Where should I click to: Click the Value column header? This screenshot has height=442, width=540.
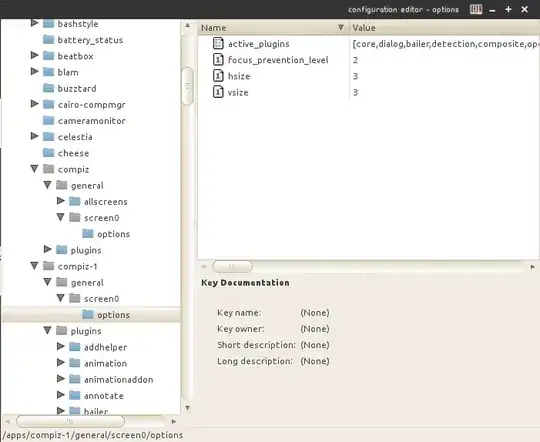point(445,28)
